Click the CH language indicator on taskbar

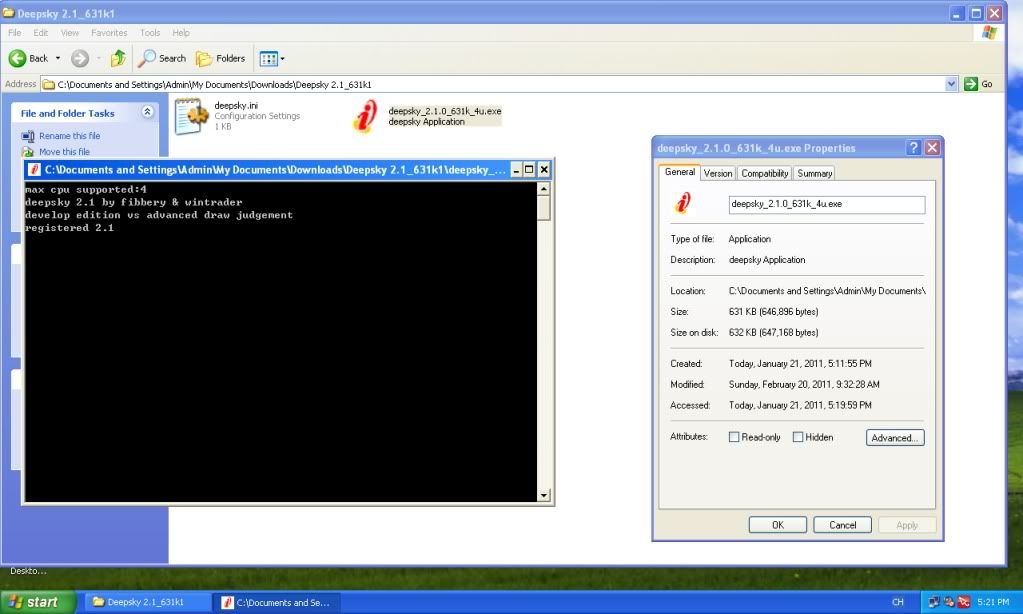[898, 602]
